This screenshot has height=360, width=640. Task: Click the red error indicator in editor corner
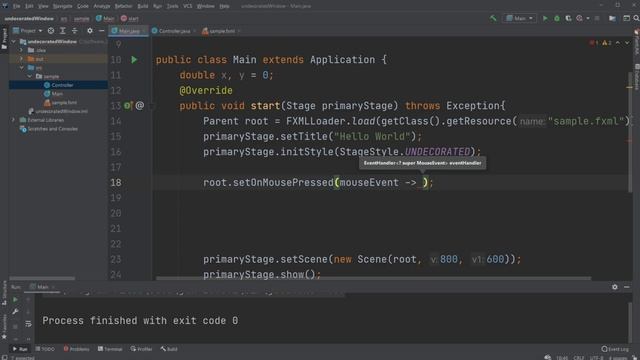tap(594, 43)
